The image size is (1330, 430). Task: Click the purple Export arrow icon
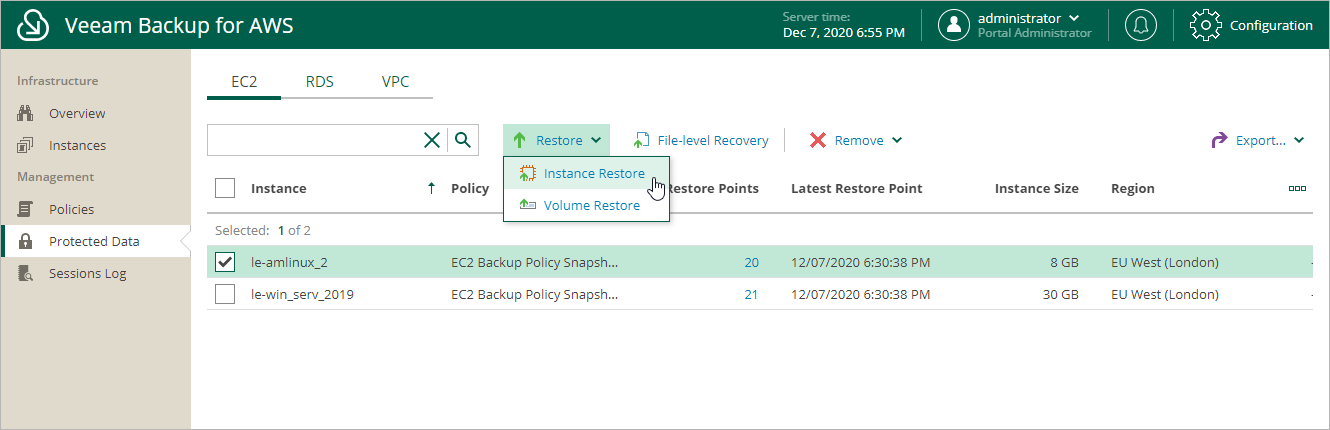point(1218,140)
